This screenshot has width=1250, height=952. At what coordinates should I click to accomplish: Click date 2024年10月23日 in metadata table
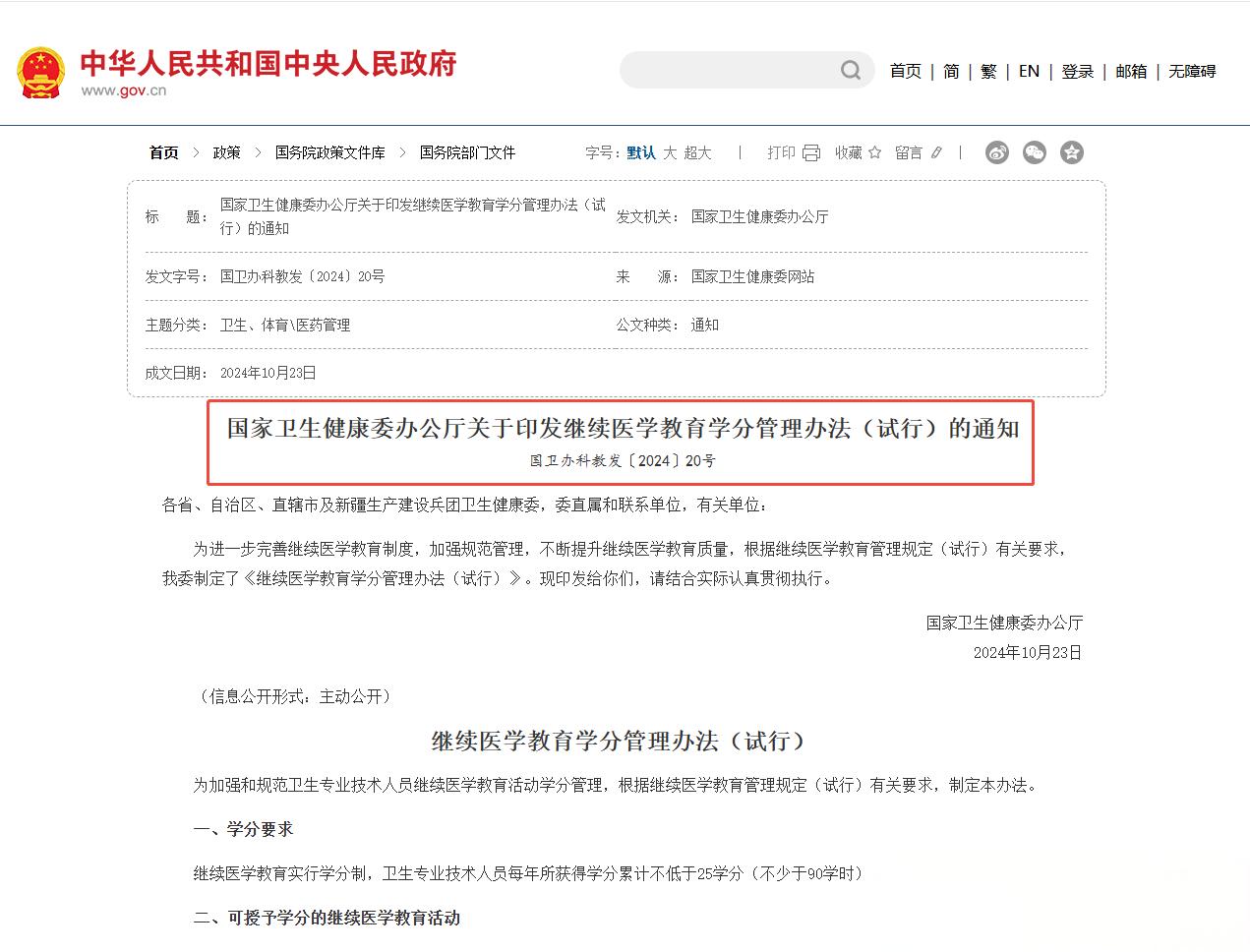[x=268, y=373]
